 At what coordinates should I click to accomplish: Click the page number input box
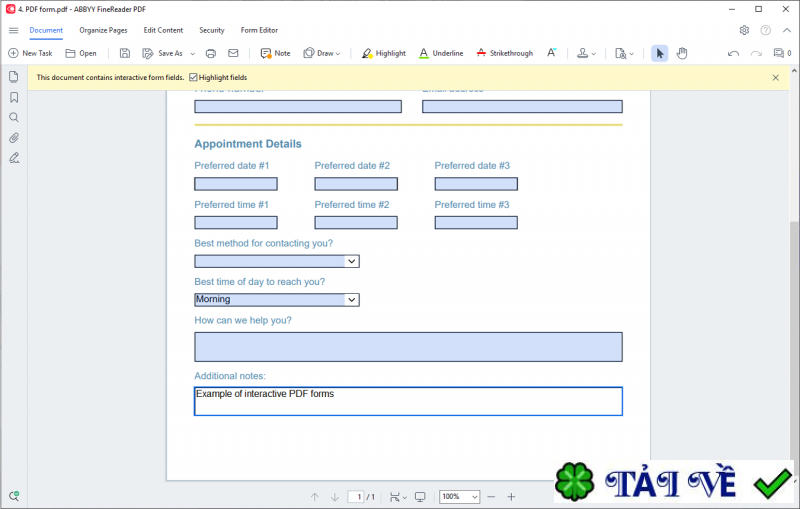point(356,497)
